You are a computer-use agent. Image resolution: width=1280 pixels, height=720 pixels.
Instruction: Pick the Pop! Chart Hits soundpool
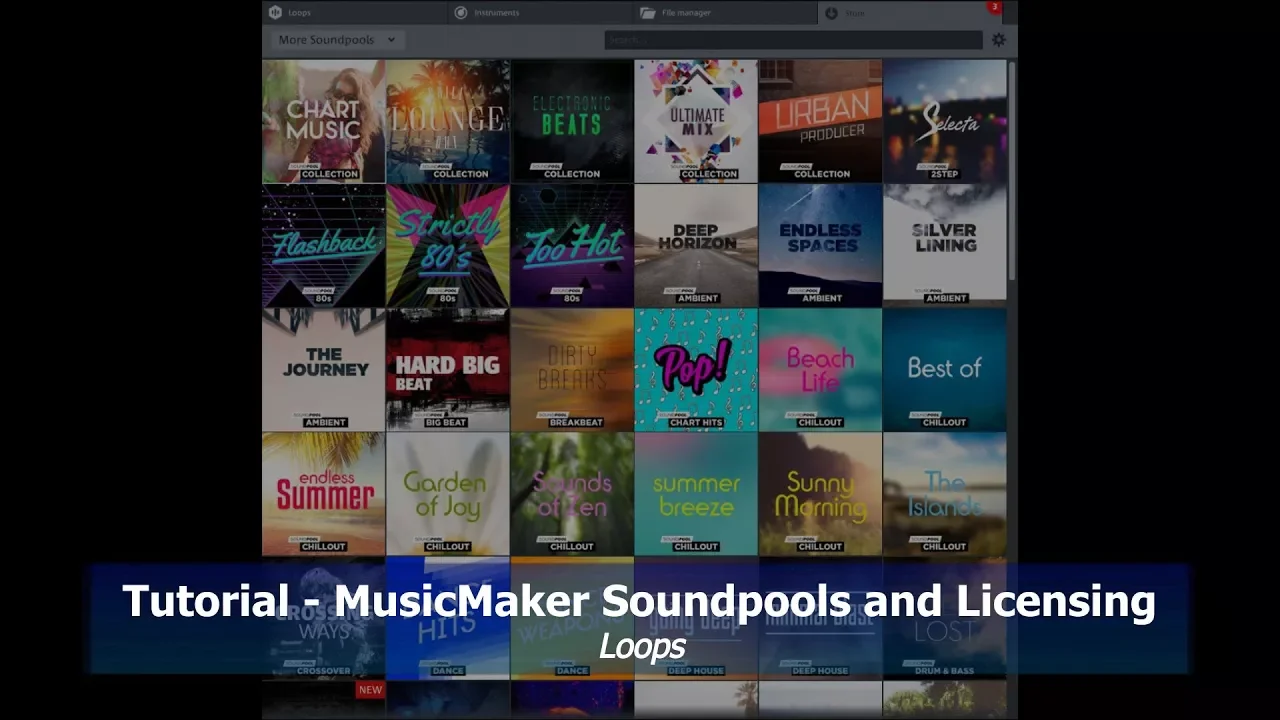pos(696,369)
